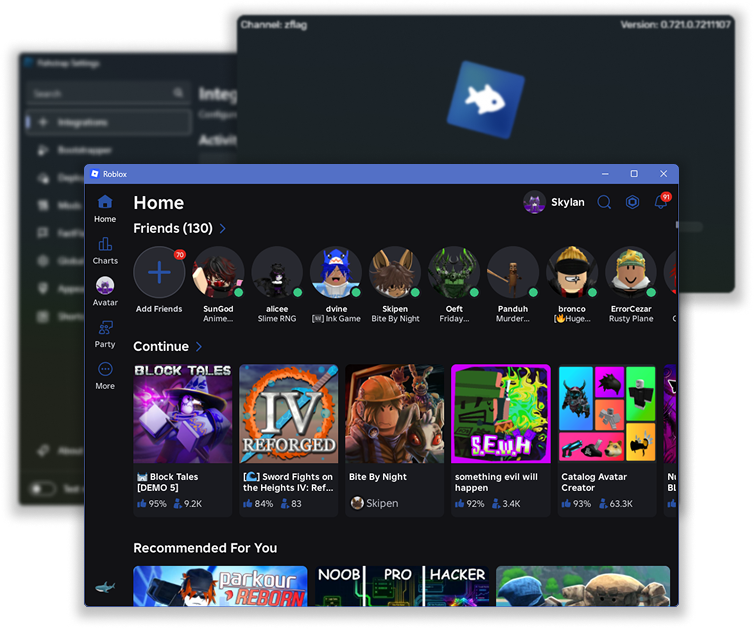Open Charts in the Roblox sidebar
The width and height of the screenshot is (754, 629).
coord(105,251)
